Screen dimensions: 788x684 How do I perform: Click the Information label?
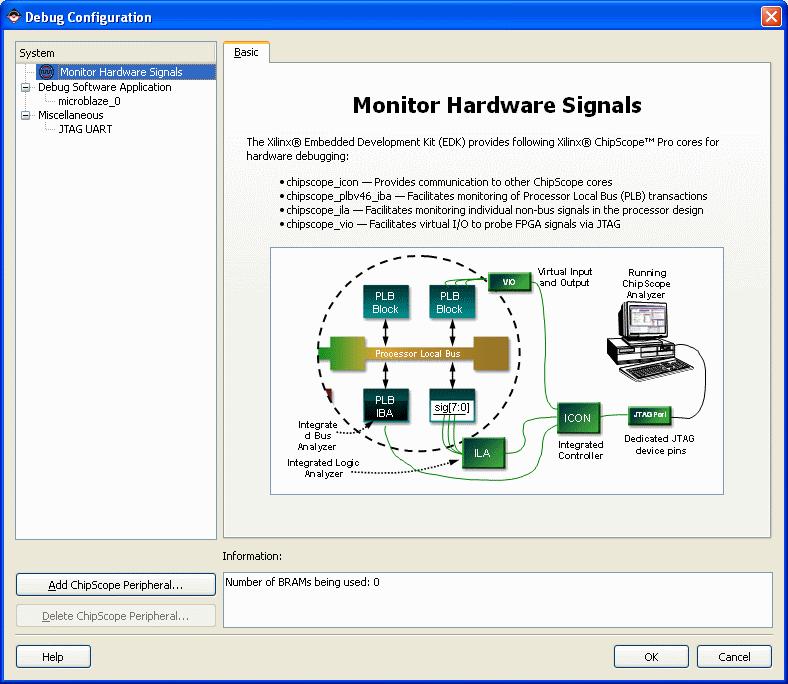252,556
